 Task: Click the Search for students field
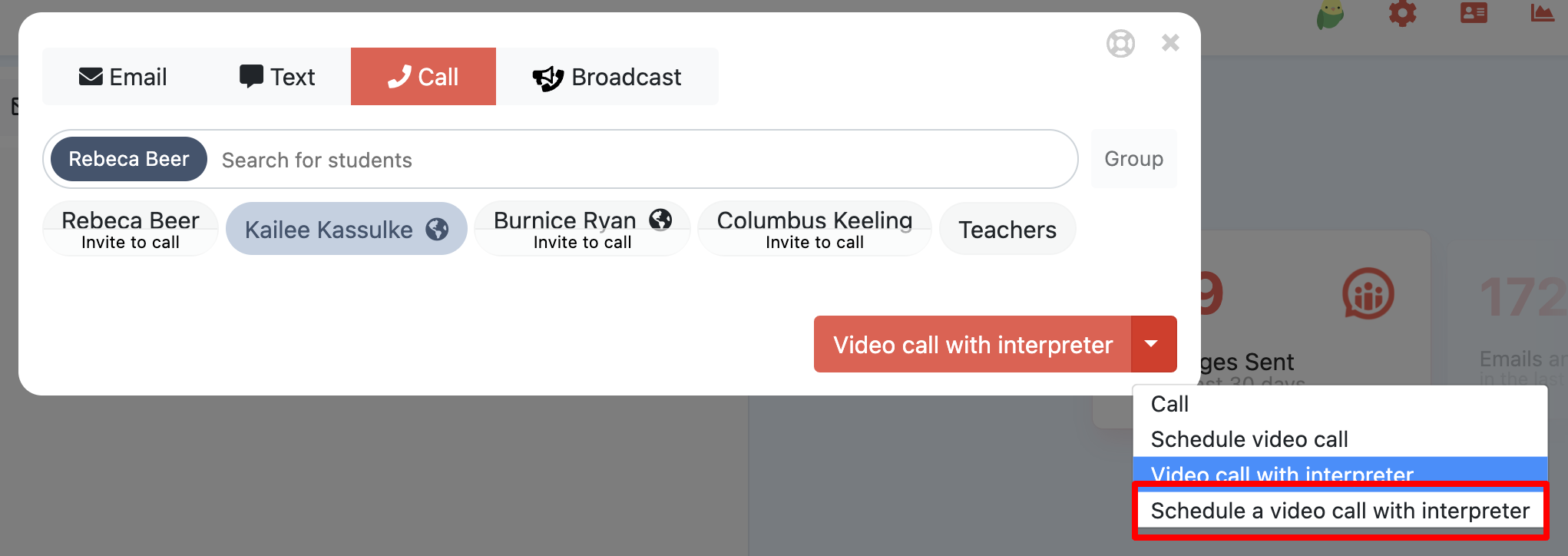tap(614, 160)
